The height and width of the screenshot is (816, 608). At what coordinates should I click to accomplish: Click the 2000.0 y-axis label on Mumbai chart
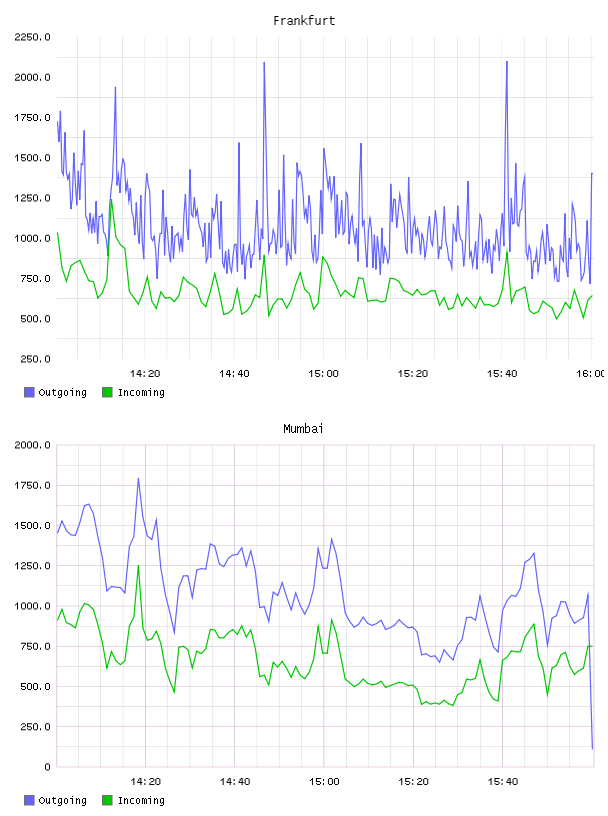pyautogui.click(x=33, y=445)
